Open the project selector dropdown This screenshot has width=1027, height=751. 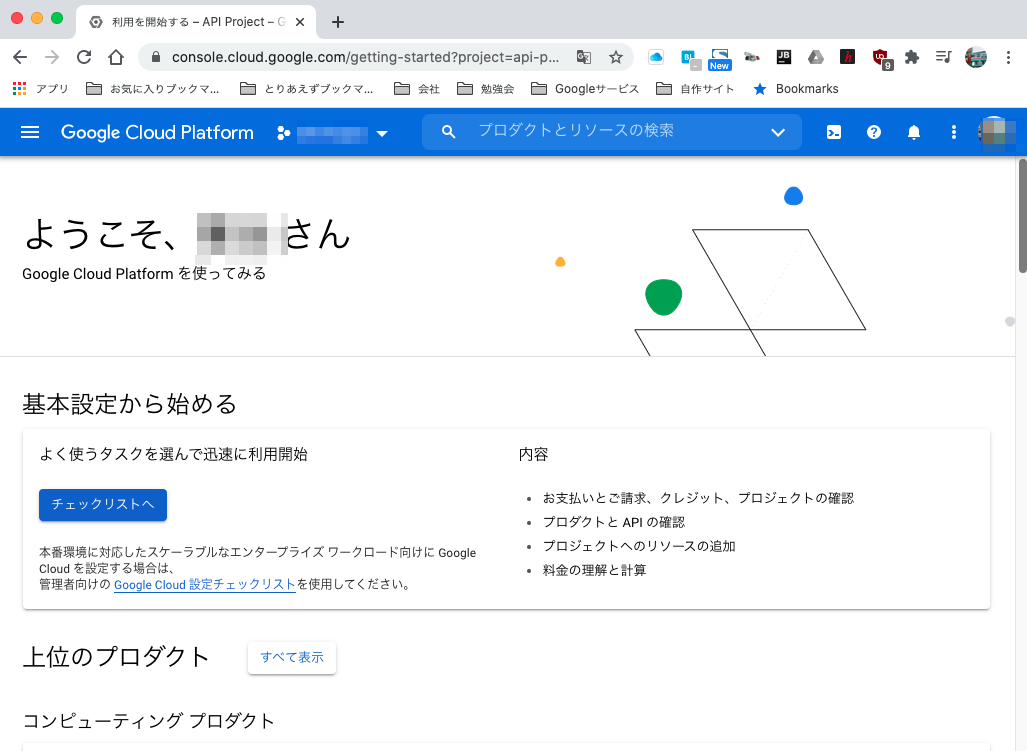[x=382, y=132]
